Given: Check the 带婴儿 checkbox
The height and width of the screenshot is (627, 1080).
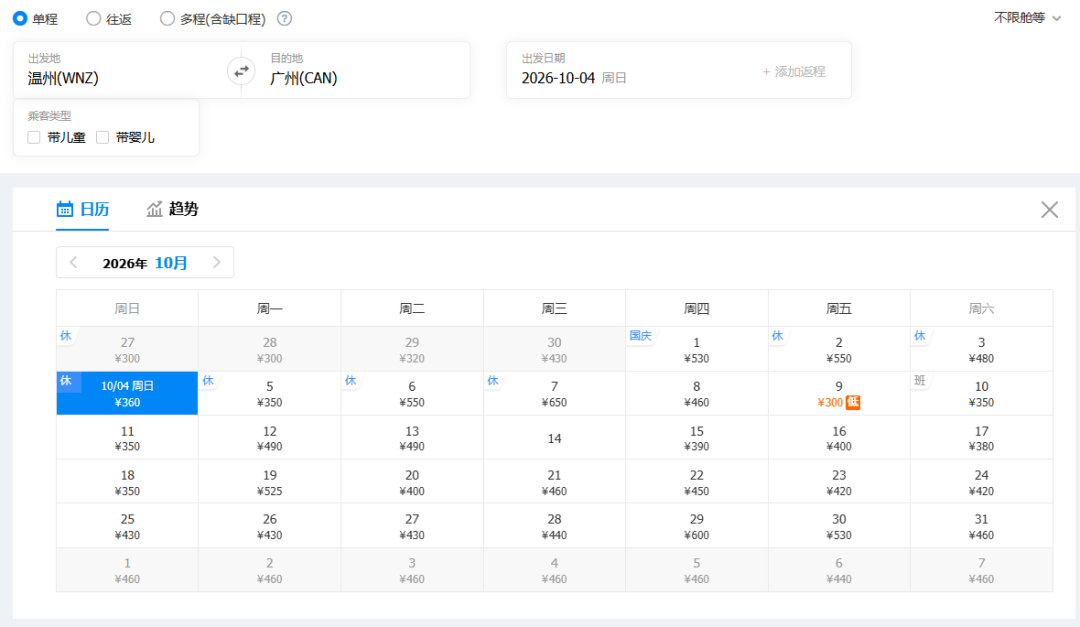Looking at the screenshot, I should [103, 137].
